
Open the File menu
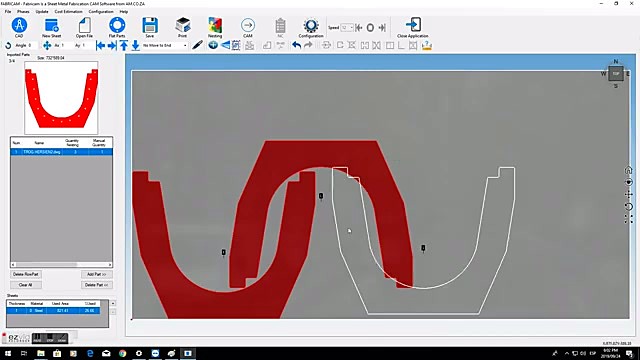click(x=8, y=11)
